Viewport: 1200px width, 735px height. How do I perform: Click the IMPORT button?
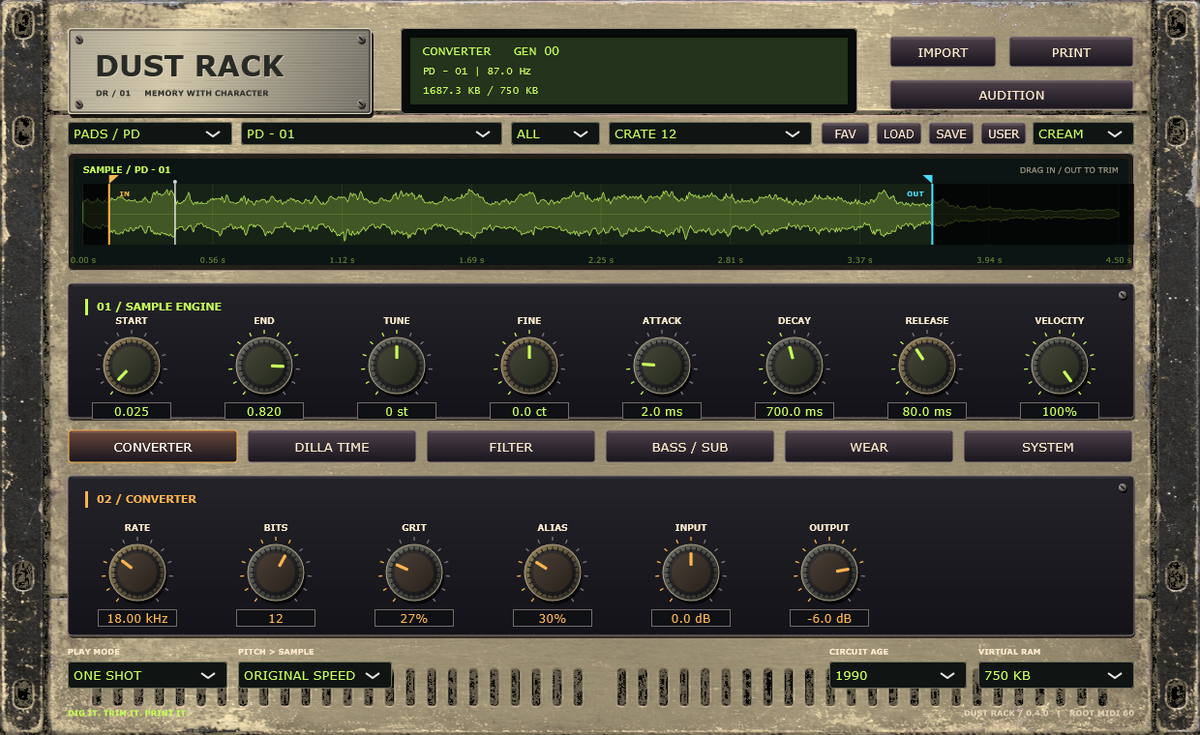[943, 52]
